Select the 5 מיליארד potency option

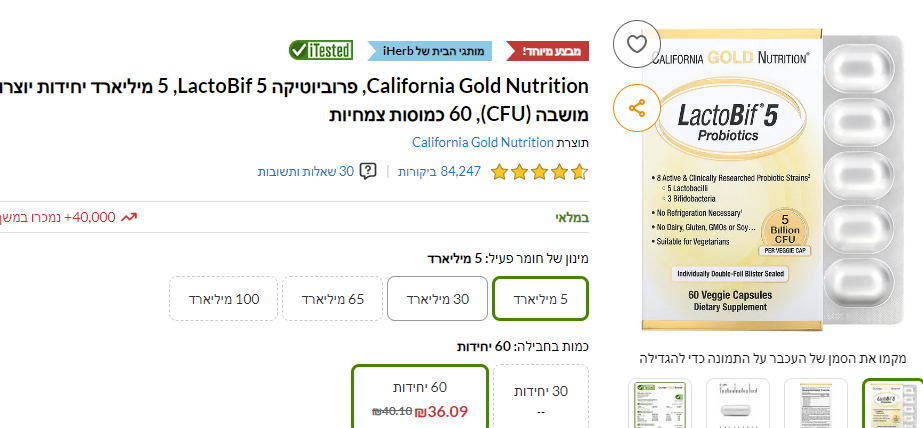[540, 299]
